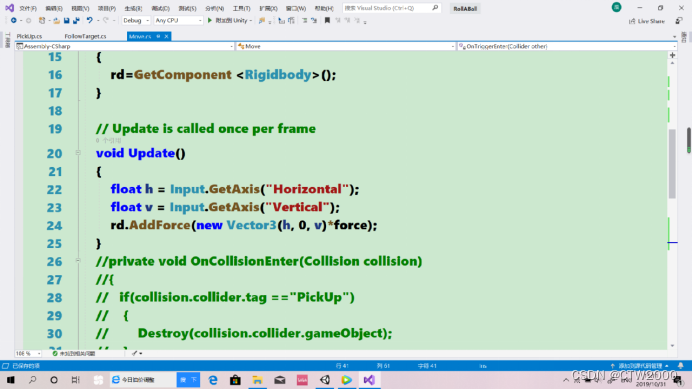Open the file tabs overflow dropdown
This screenshot has width=693, height=390.
tap(674, 37)
